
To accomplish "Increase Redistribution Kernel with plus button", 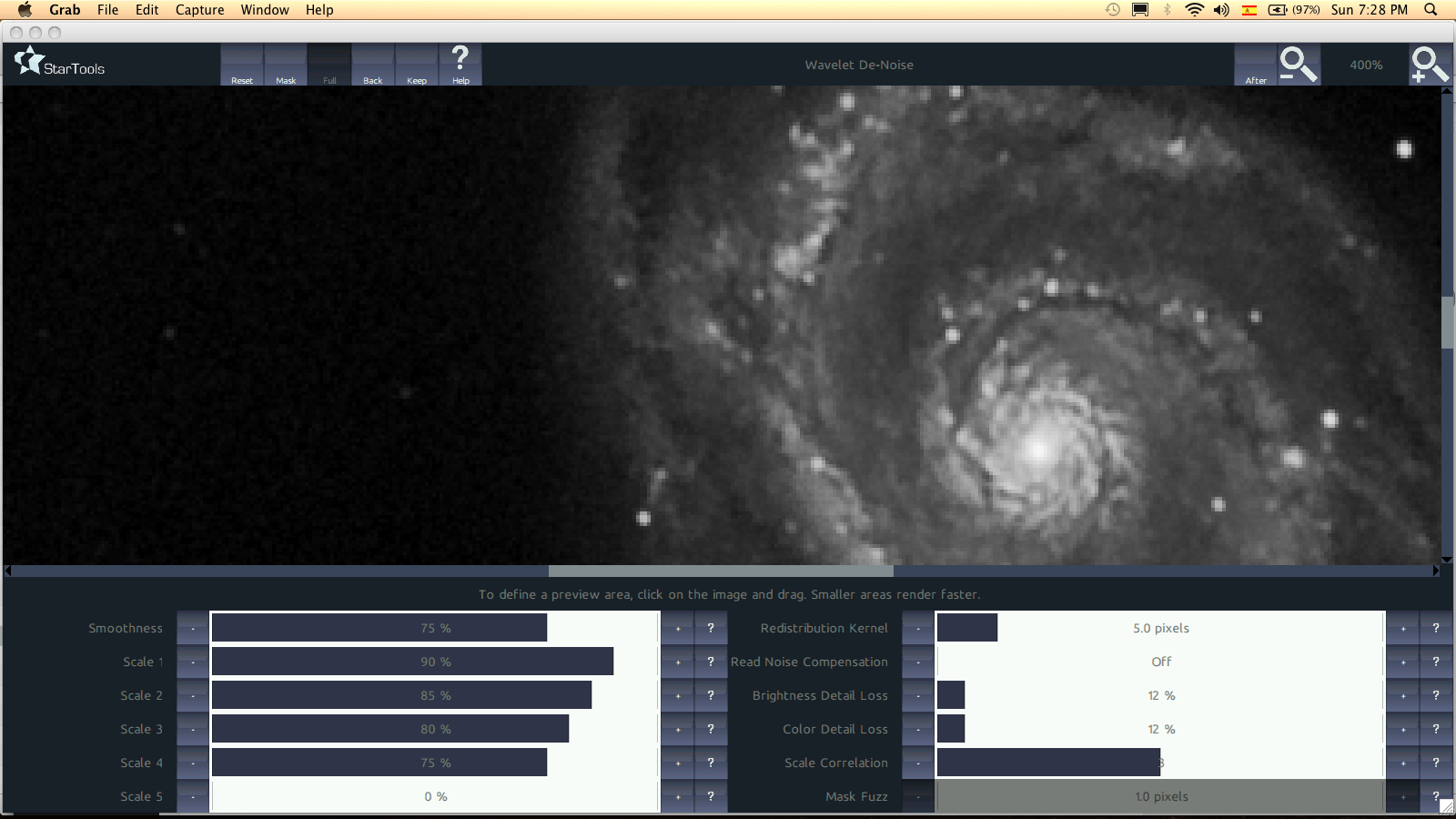I will (1402, 628).
